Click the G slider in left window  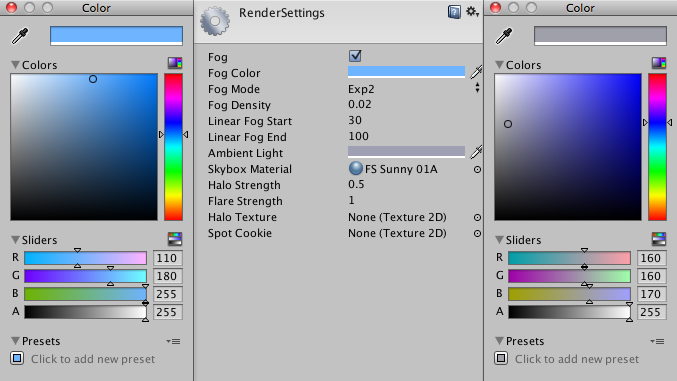click(85, 276)
